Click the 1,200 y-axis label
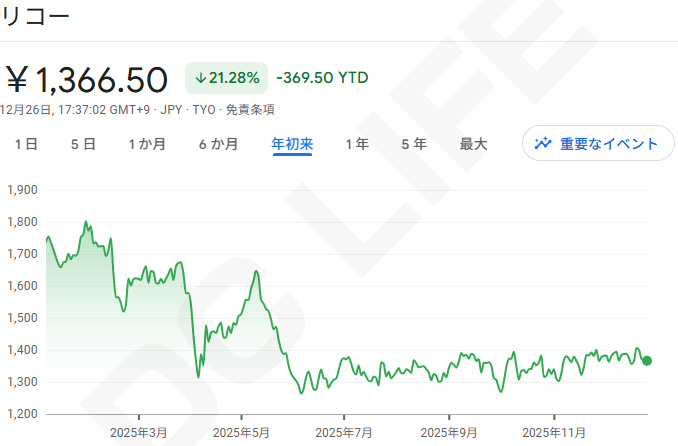 tap(22, 414)
